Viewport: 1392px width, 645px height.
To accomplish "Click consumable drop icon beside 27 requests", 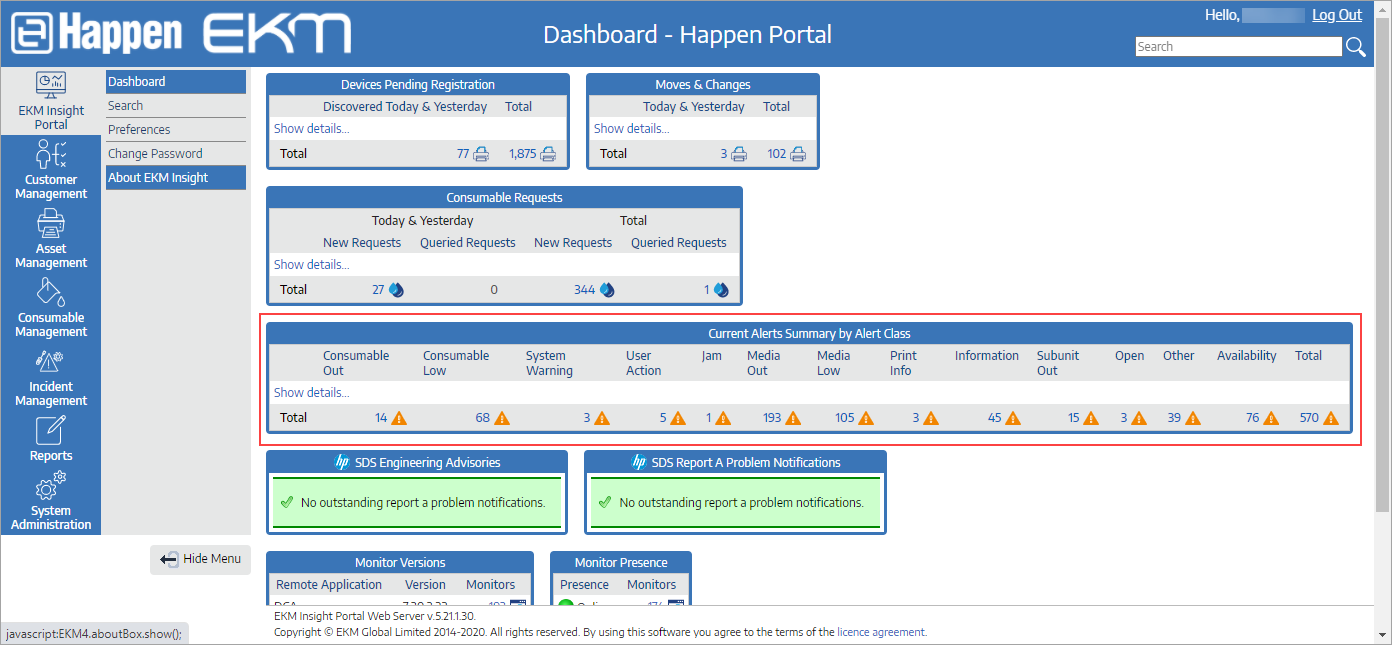I will 396,290.
